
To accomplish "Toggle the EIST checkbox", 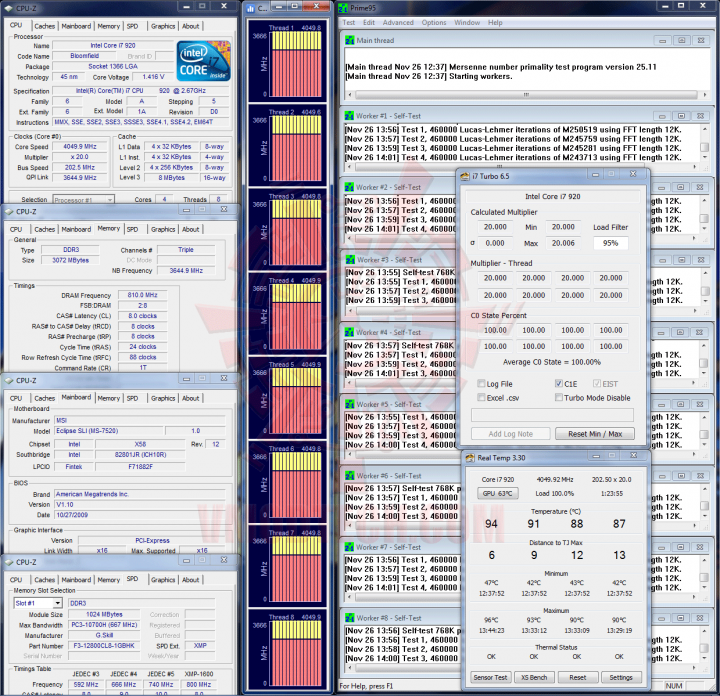I will [x=597, y=383].
